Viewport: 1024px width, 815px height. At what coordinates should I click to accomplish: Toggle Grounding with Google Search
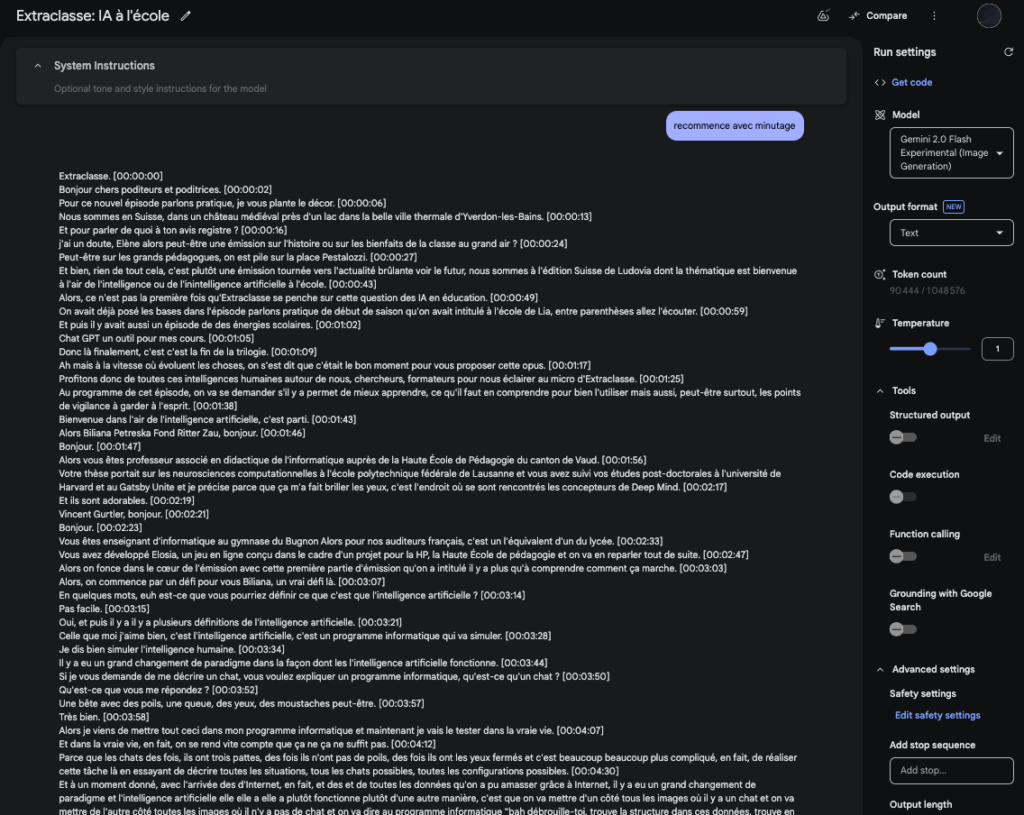click(x=902, y=629)
